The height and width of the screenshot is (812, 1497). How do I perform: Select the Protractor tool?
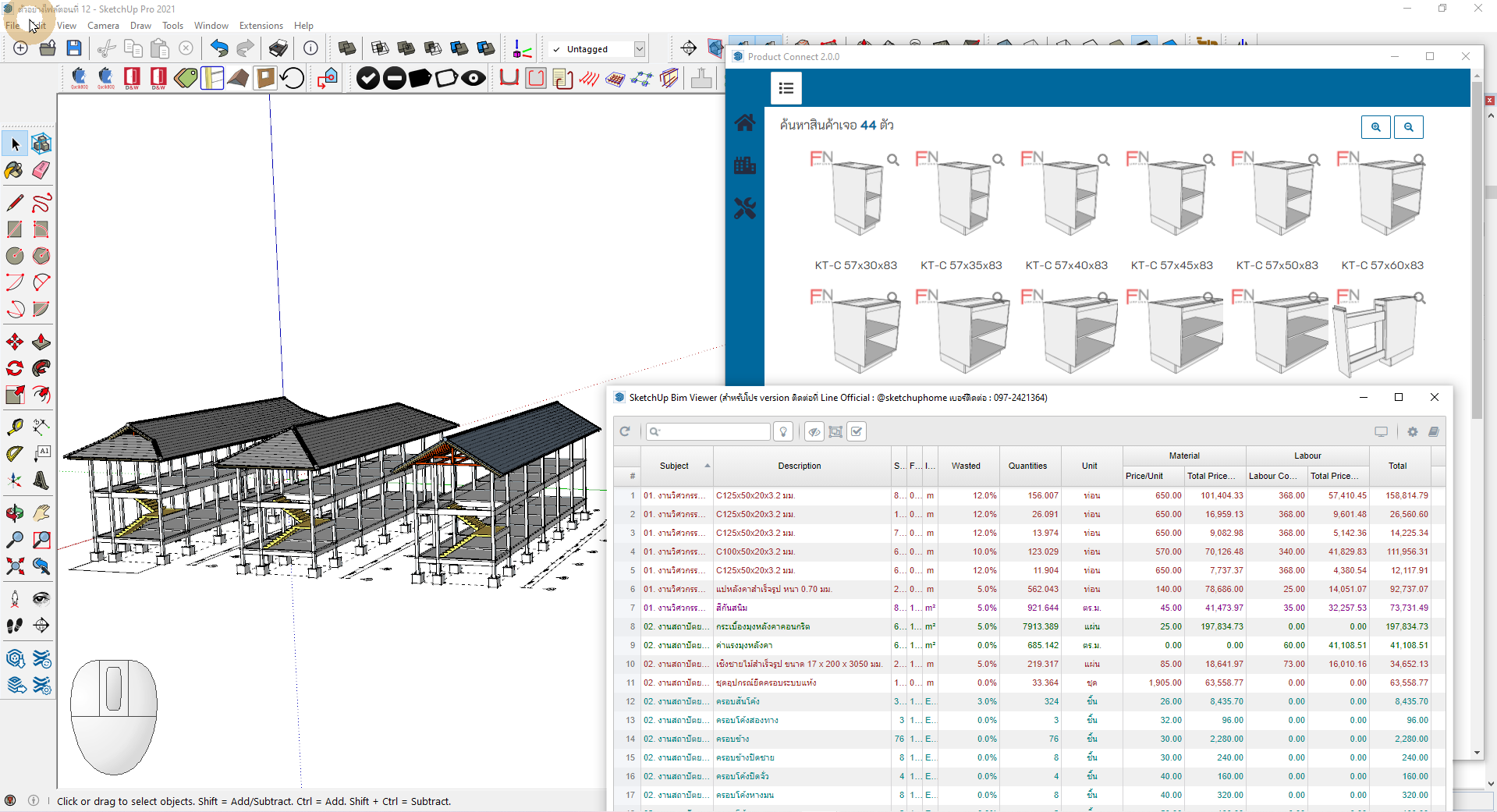tap(14, 453)
